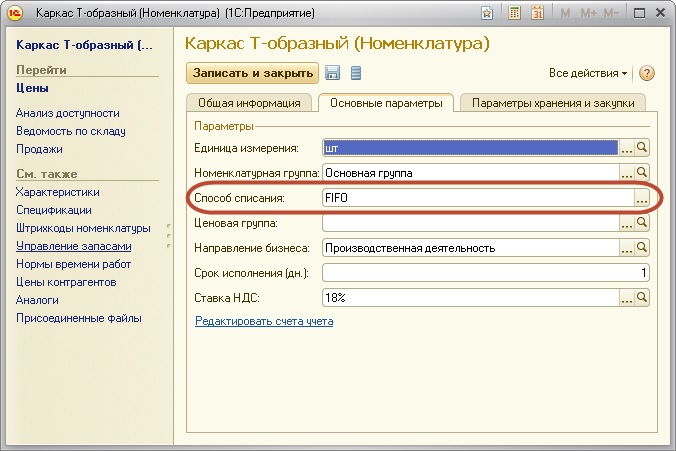Choose Направление бизнеса via ellipsis button
The width and height of the screenshot is (676, 451).
click(626, 248)
